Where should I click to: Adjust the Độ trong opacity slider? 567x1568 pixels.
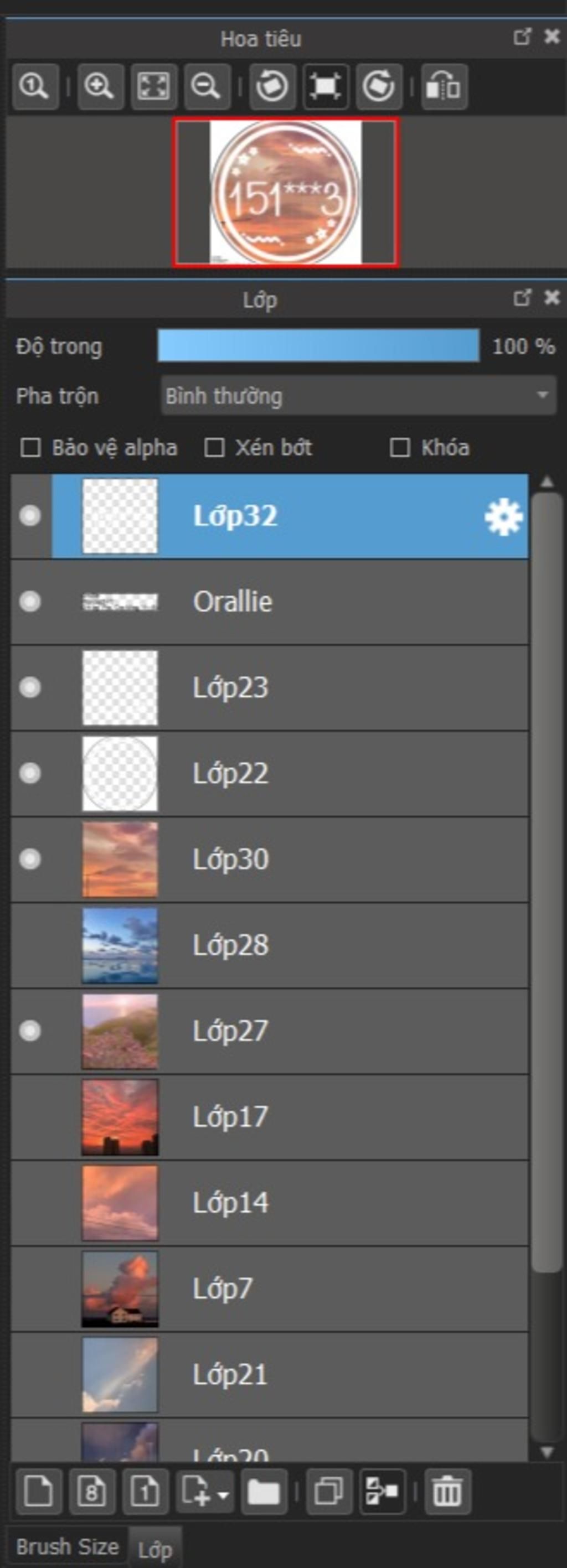pos(318,346)
